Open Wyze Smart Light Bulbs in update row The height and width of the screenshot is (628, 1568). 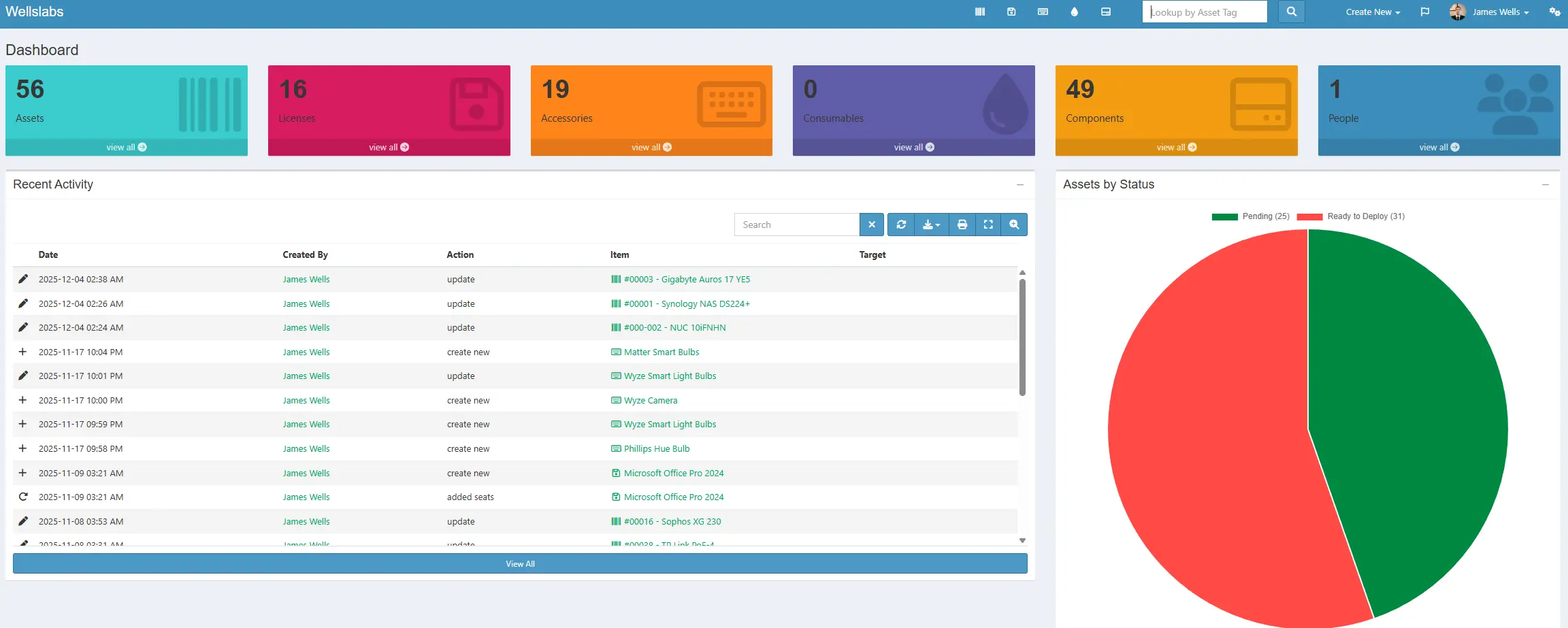tap(670, 376)
